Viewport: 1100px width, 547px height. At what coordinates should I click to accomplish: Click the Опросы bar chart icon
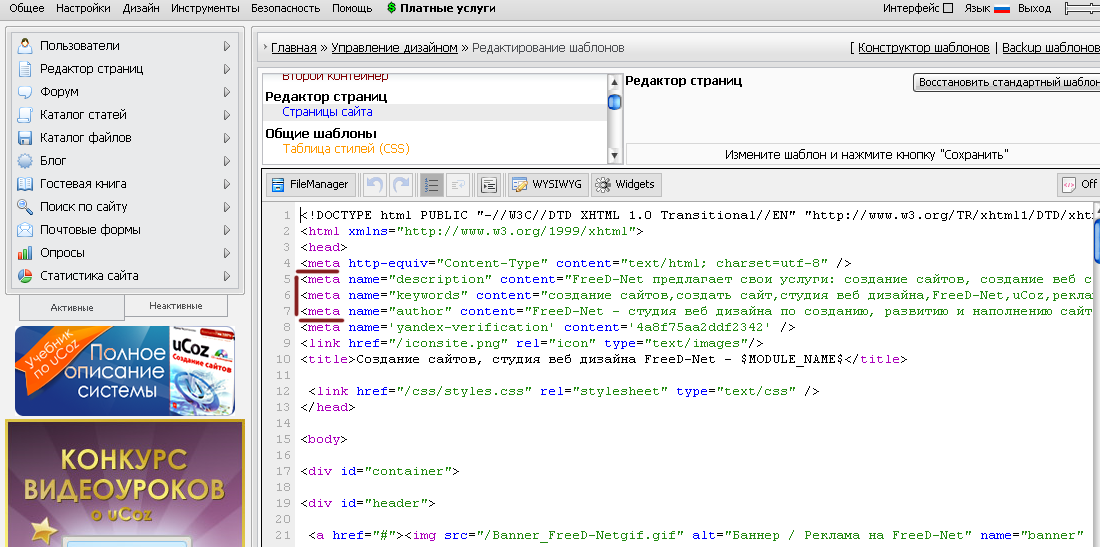tap(25, 253)
